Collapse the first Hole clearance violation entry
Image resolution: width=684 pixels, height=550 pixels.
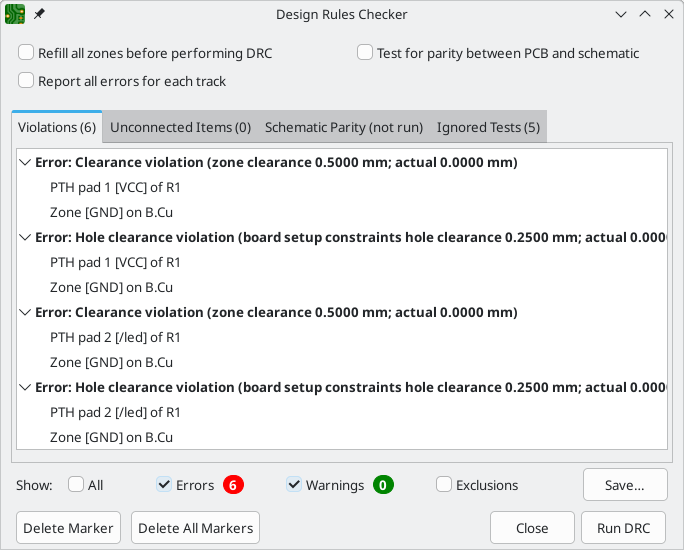(25, 238)
